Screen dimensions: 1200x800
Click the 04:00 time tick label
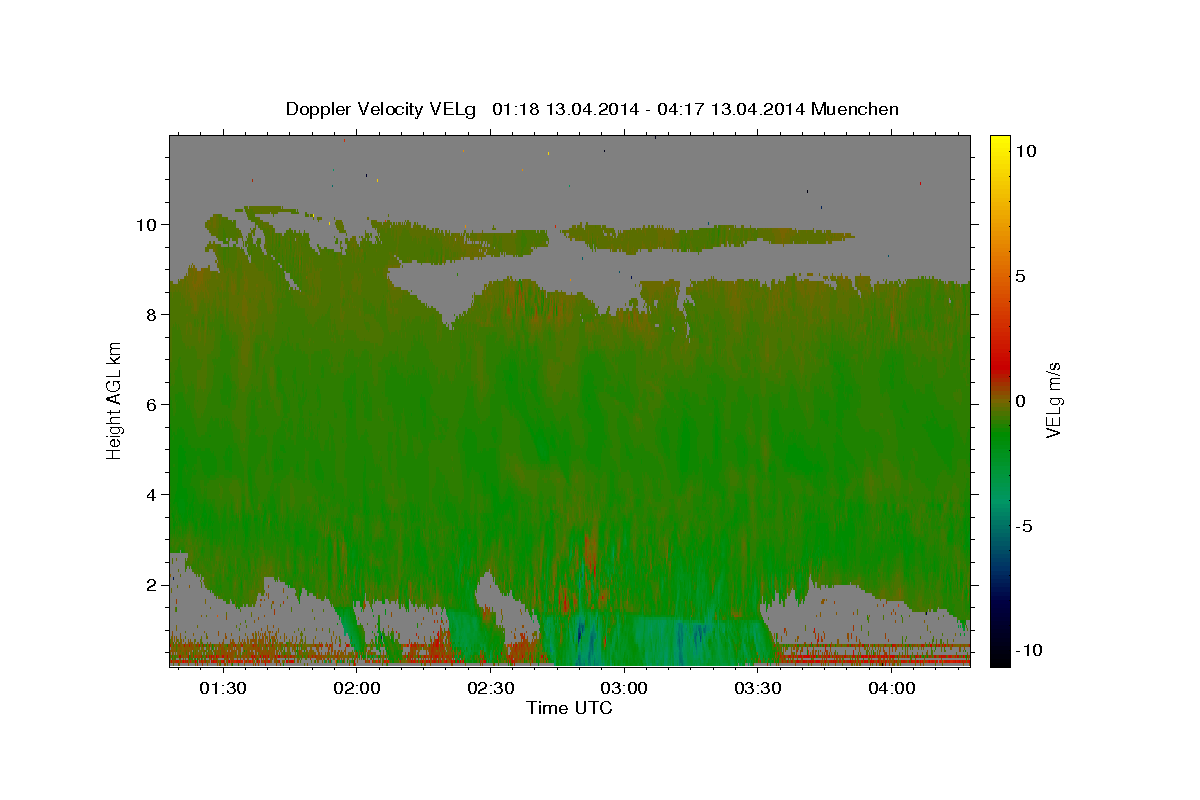(892, 688)
